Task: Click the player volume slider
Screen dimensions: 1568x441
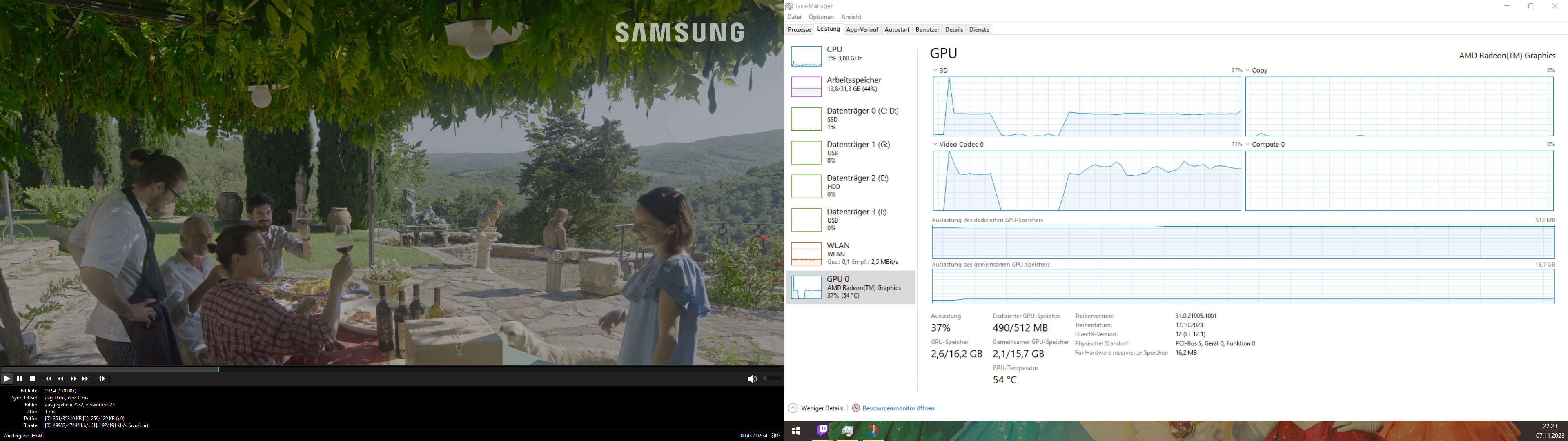Action: [773, 378]
